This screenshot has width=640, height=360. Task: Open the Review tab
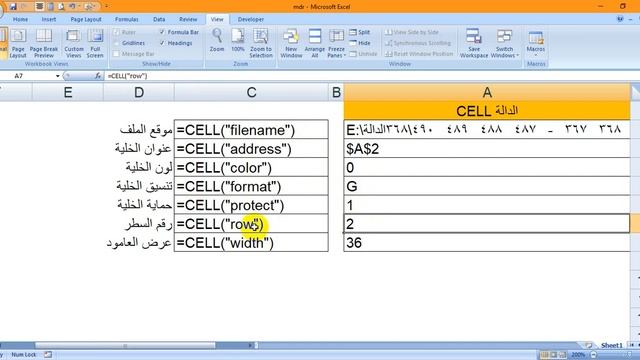[x=188, y=19]
